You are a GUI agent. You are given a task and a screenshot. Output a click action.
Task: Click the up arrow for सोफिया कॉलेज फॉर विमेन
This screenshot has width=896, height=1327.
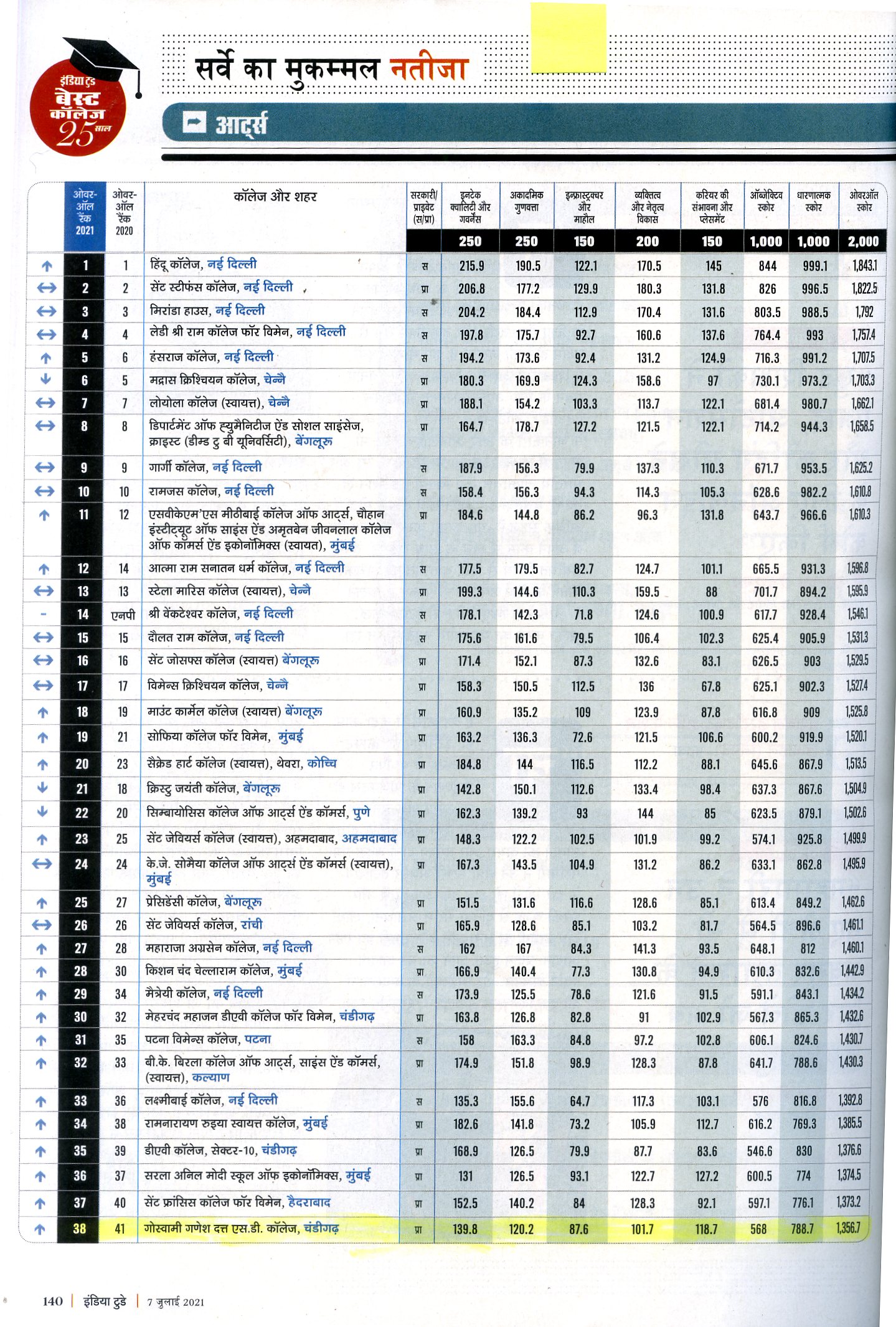(43, 737)
